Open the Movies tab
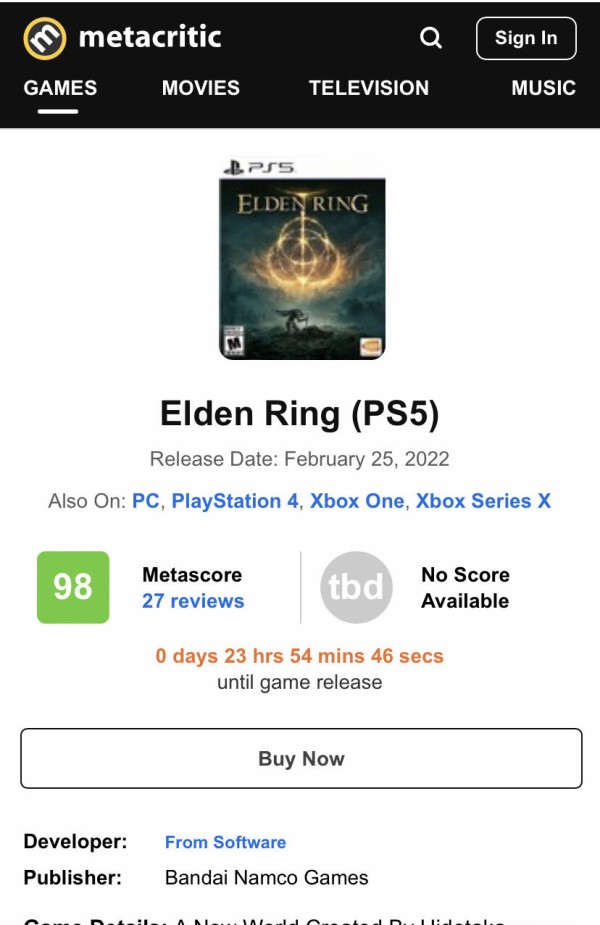The width and height of the screenshot is (600, 925). click(x=201, y=88)
